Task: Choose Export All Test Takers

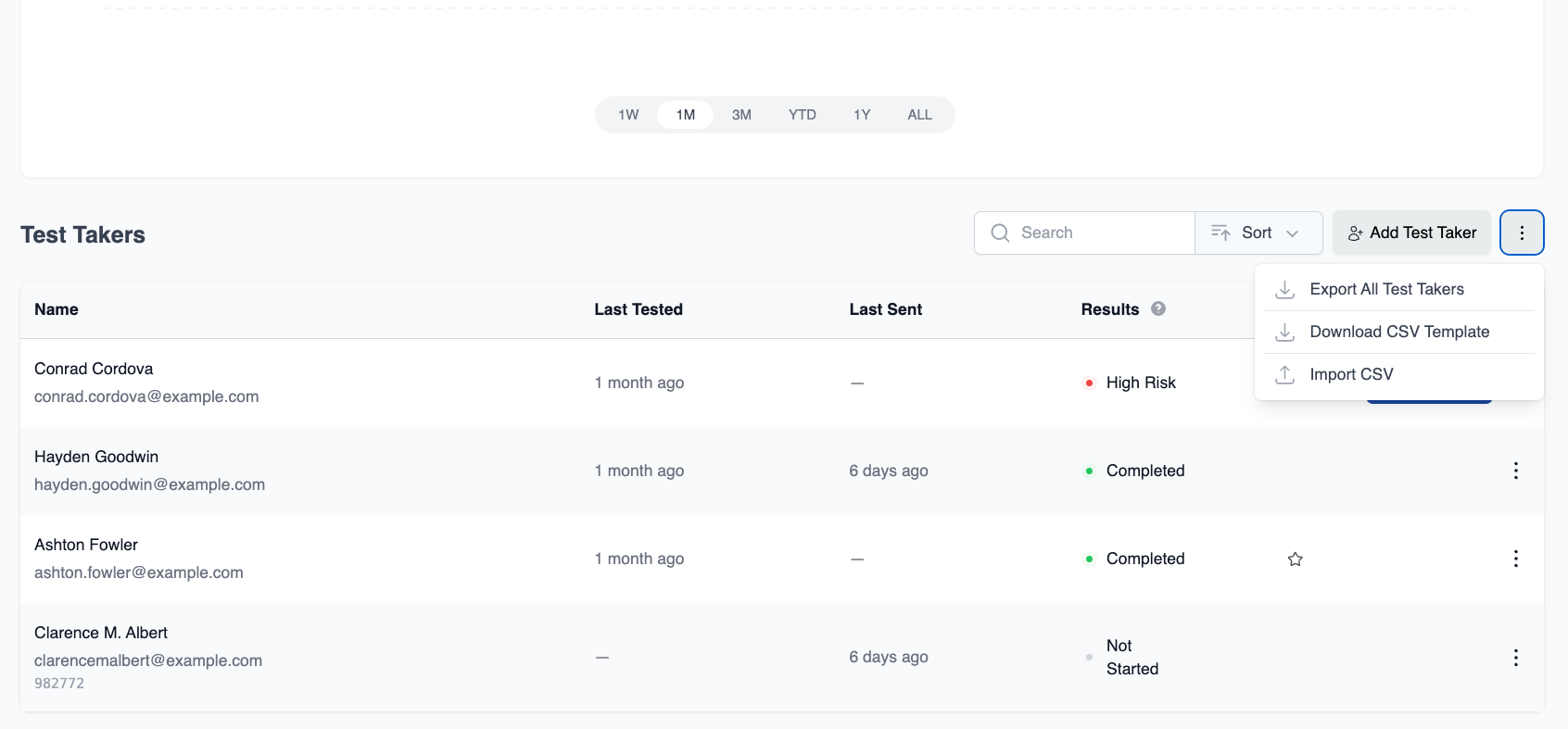Action: point(1399,289)
